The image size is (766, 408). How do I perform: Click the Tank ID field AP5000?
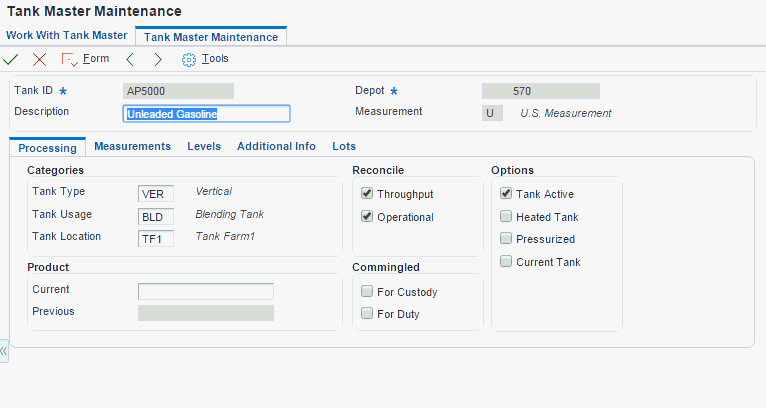[x=178, y=91]
